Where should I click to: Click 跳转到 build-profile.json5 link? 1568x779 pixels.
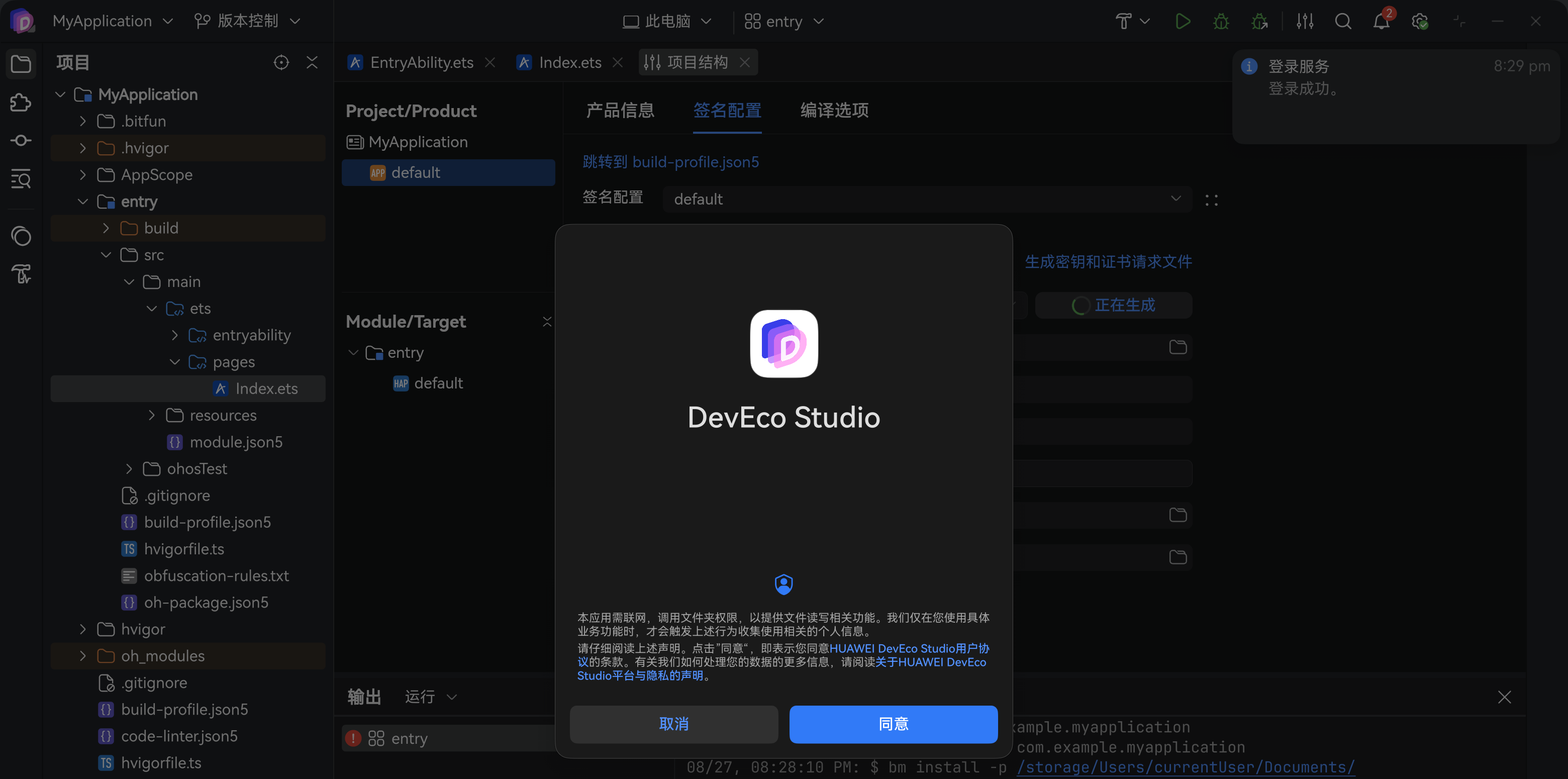tap(670, 162)
